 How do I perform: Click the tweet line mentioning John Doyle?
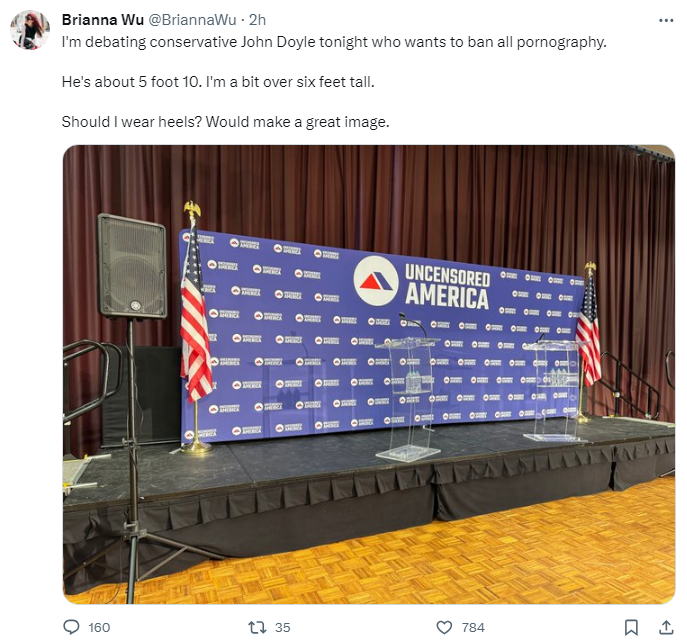334,42
